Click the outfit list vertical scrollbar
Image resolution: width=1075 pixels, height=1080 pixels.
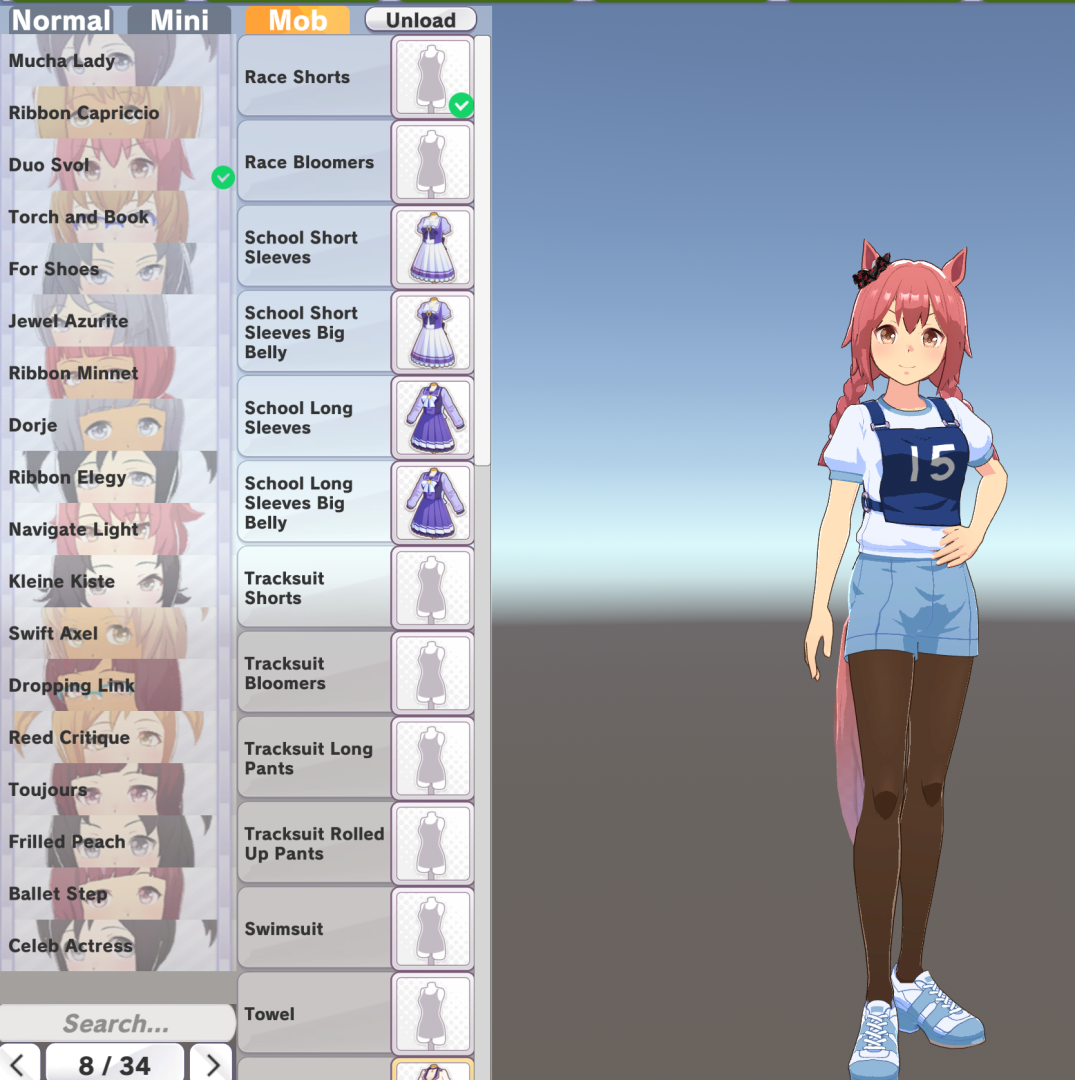click(483, 251)
